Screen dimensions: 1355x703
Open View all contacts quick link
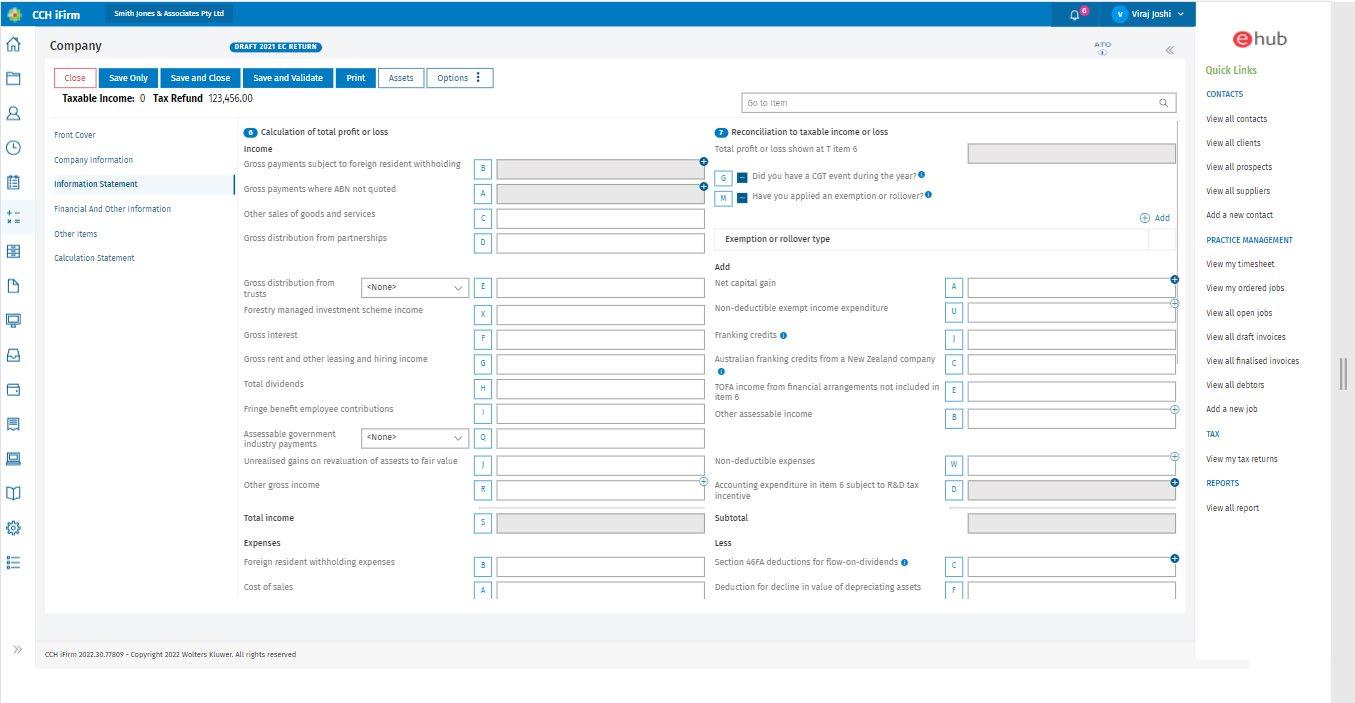[1236, 119]
